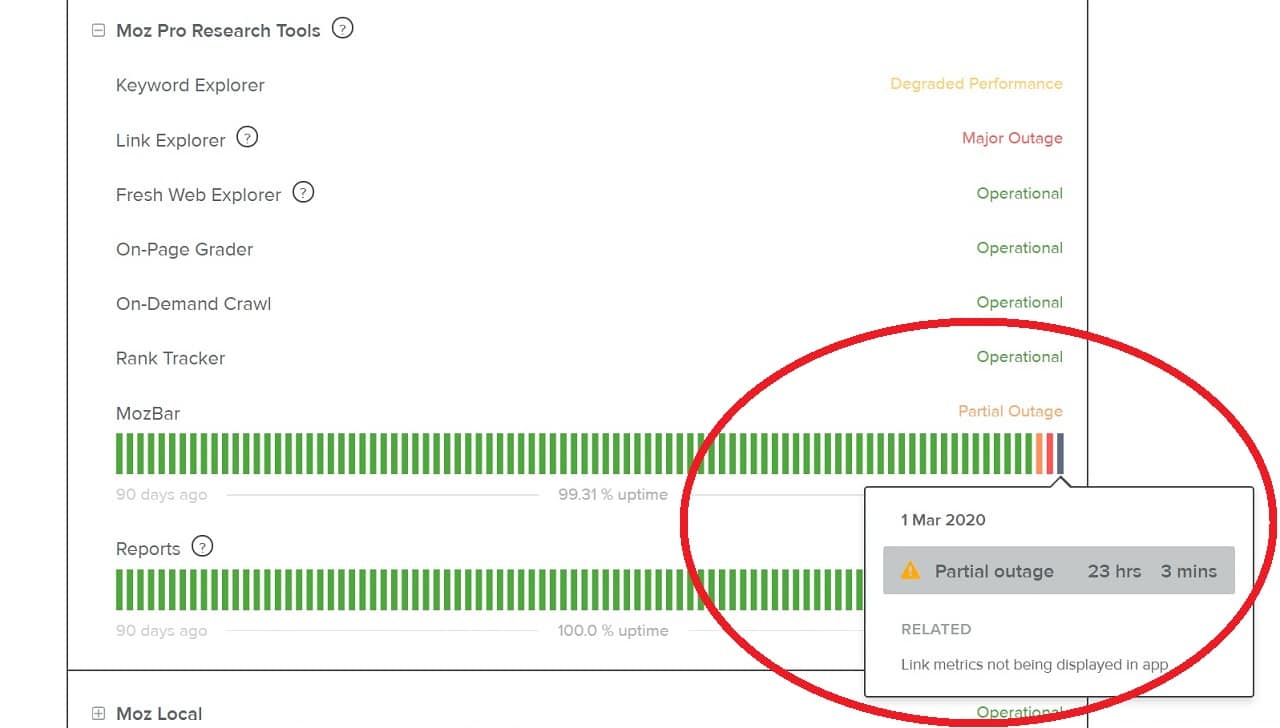
Task: Click the Rank Tracker component name
Action: point(170,358)
